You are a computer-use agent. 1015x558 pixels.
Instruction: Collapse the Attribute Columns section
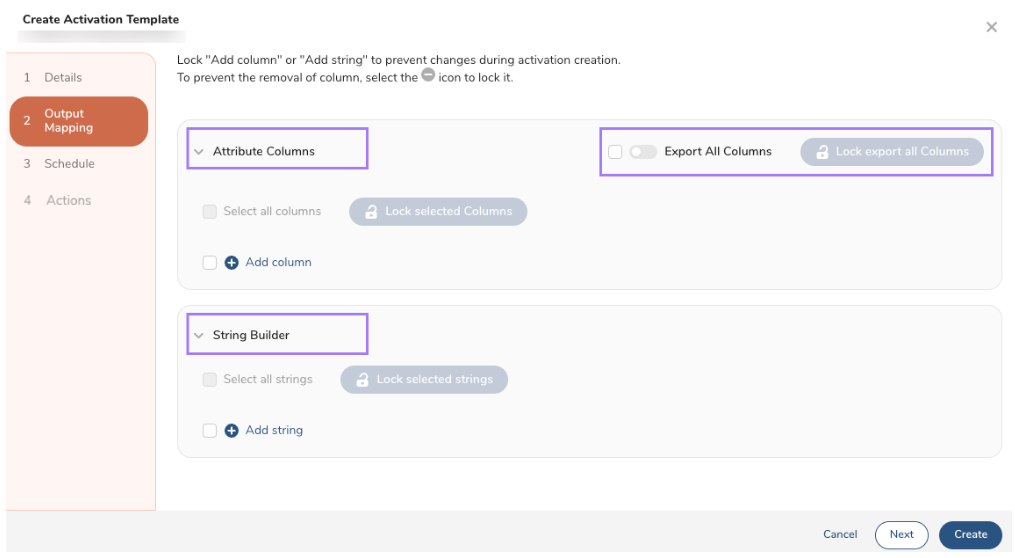tap(198, 152)
